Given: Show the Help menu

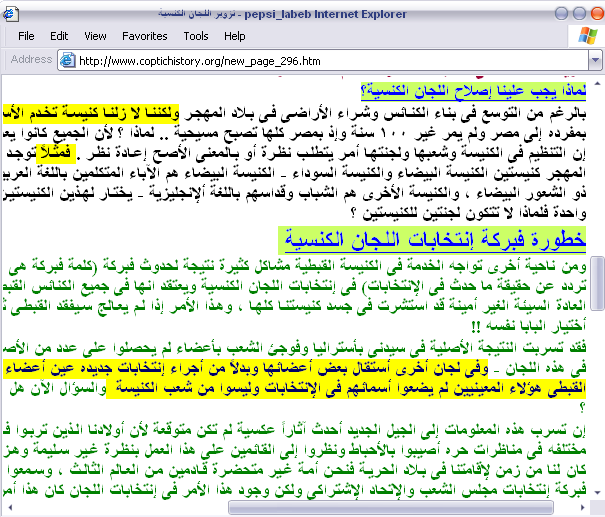Looking at the screenshot, I should [235, 36].
